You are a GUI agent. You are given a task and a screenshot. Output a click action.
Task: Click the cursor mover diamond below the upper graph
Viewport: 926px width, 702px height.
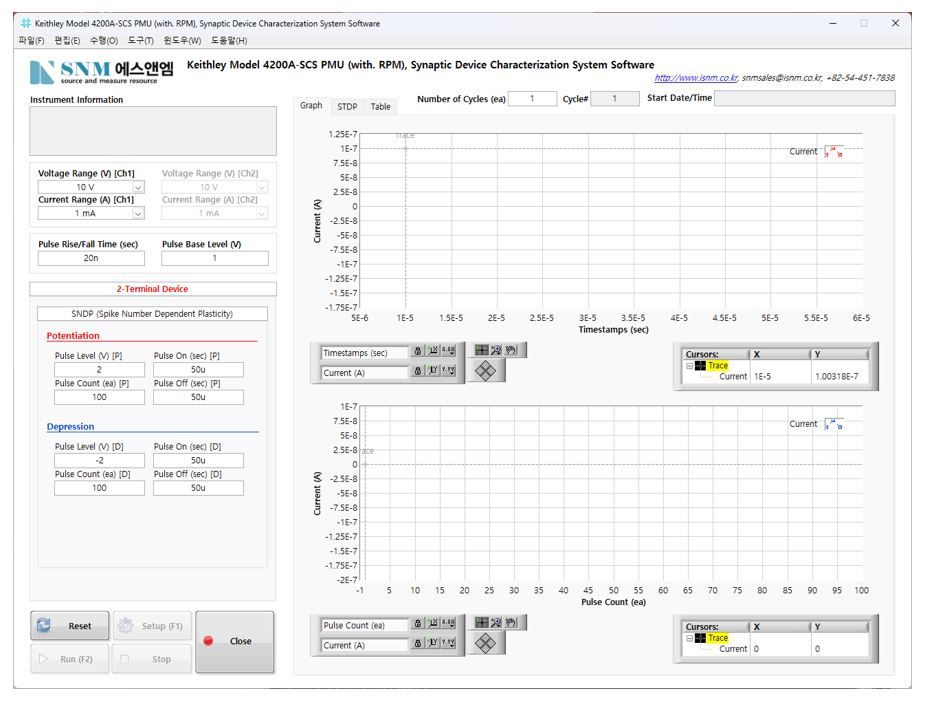click(485, 371)
